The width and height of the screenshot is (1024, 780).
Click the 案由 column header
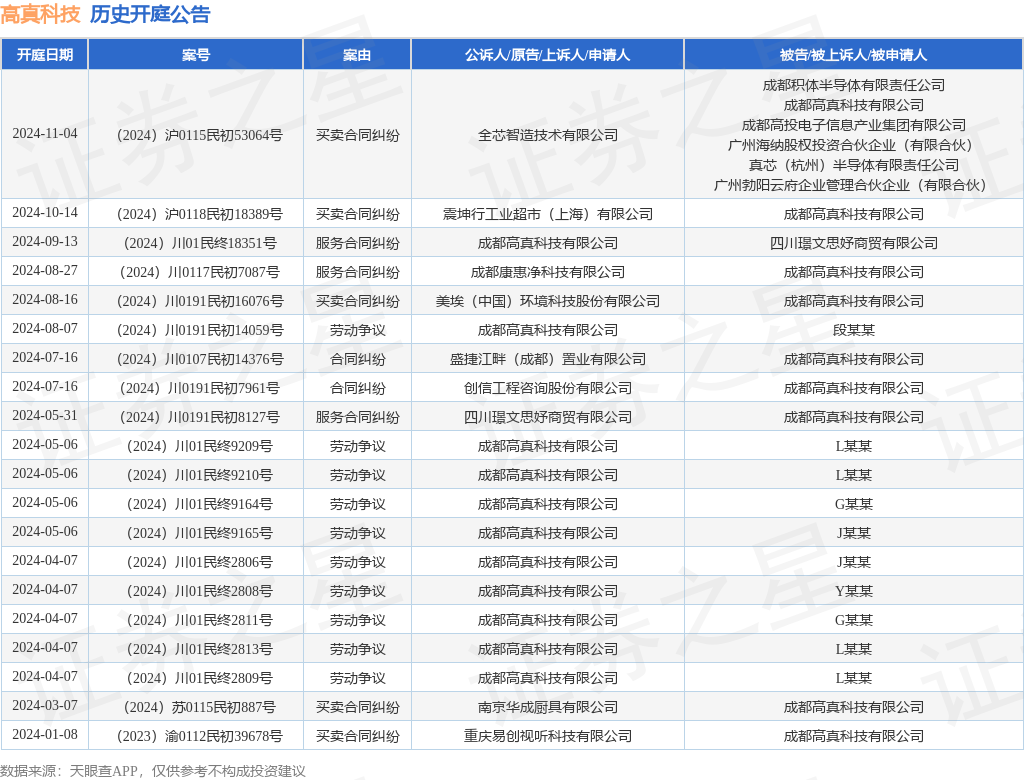pos(357,55)
